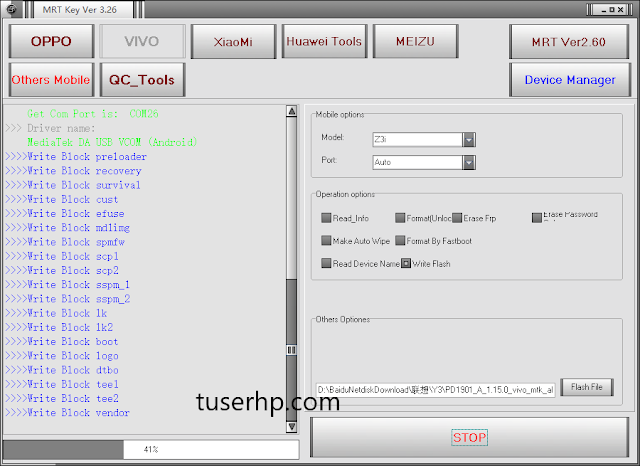The image size is (640, 466).
Task: Expand the Port dropdown arrow
Action: [x=469, y=162]
